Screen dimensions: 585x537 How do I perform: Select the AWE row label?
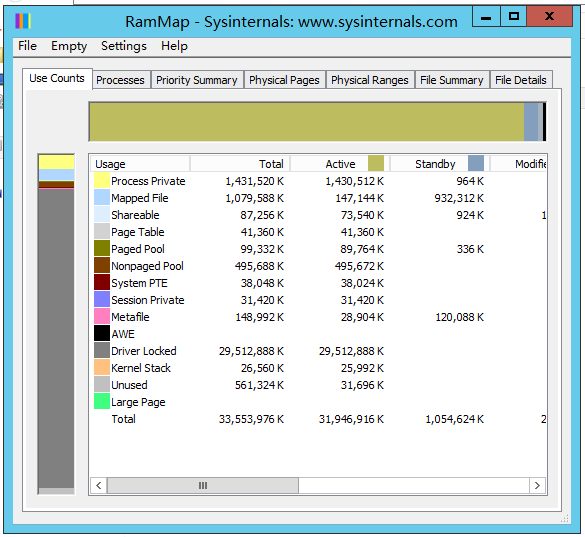(x=123, y=334)
